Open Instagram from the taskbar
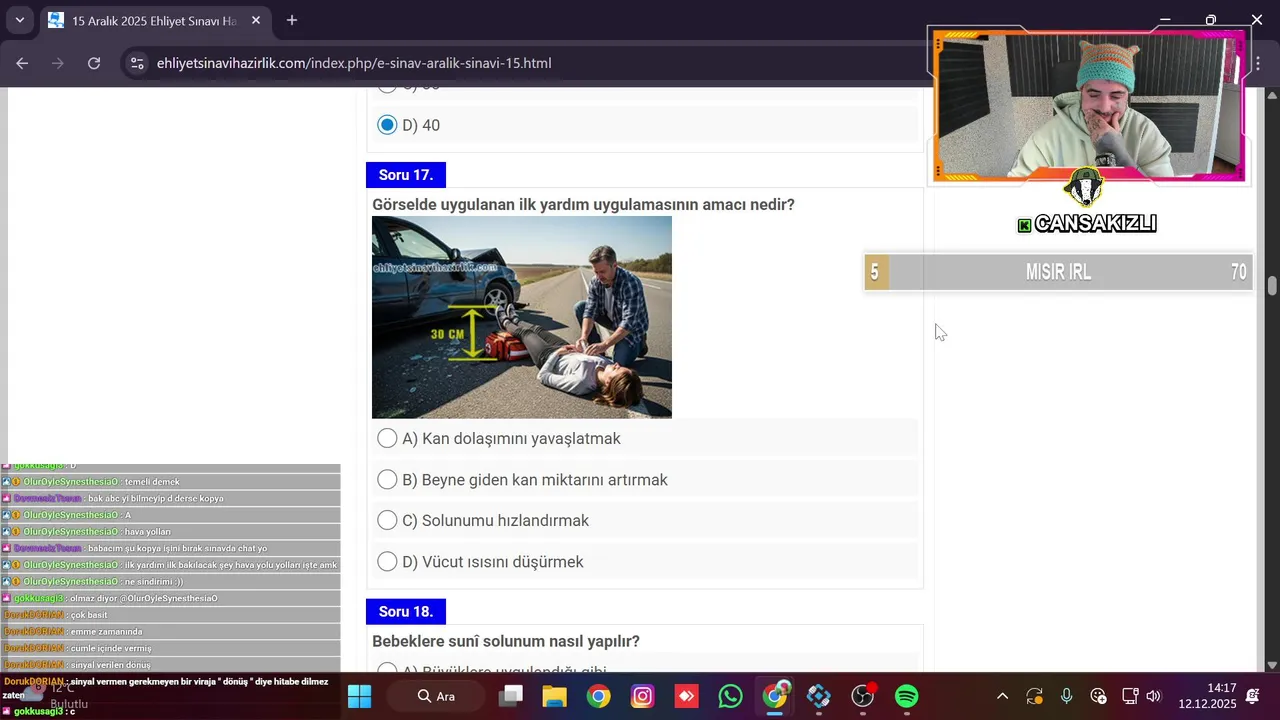The width and height of the screenshot is (1280, 720). point(643,696)
